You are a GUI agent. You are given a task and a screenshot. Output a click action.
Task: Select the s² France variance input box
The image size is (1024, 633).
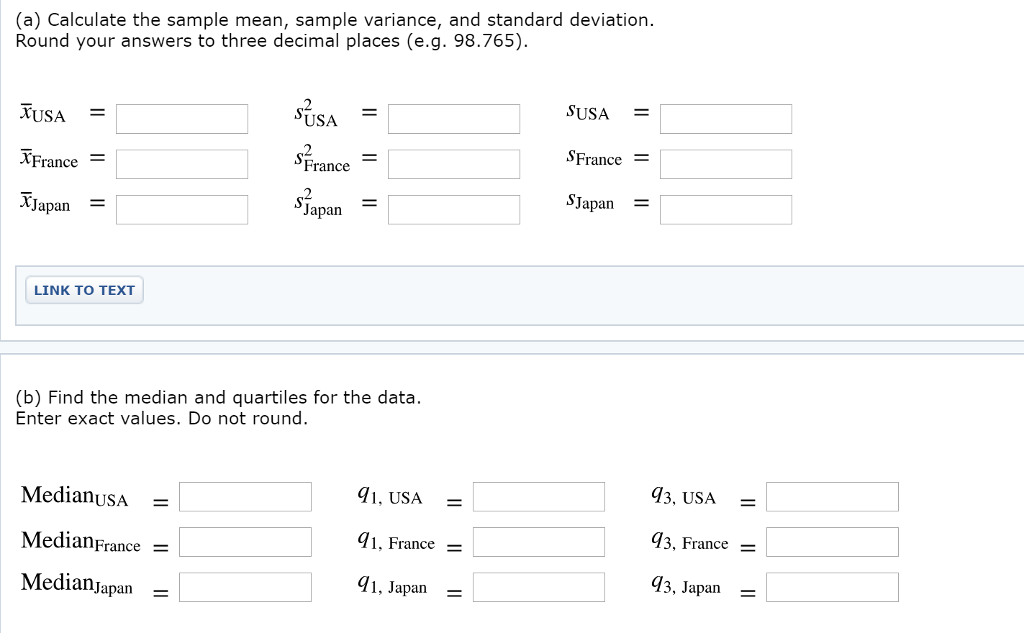click(454, 164)
